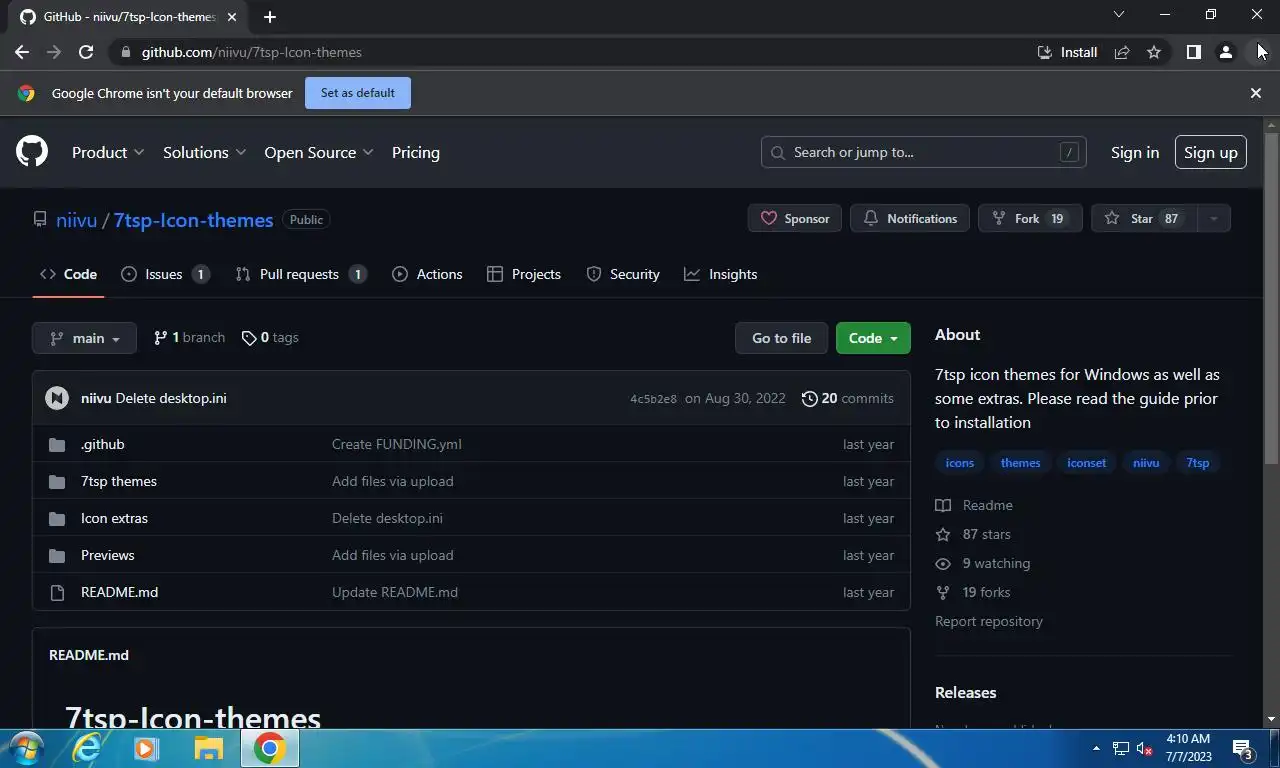This screenshot has width=1280, height=768.
Task: View the 9 watching link
Action: click(x=983, y=563)
